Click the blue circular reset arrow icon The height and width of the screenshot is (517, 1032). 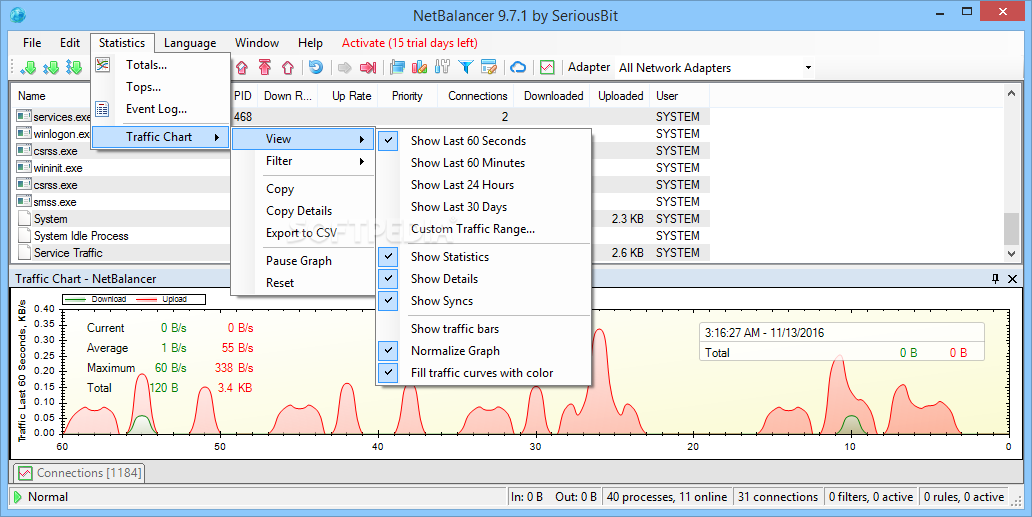316,67
